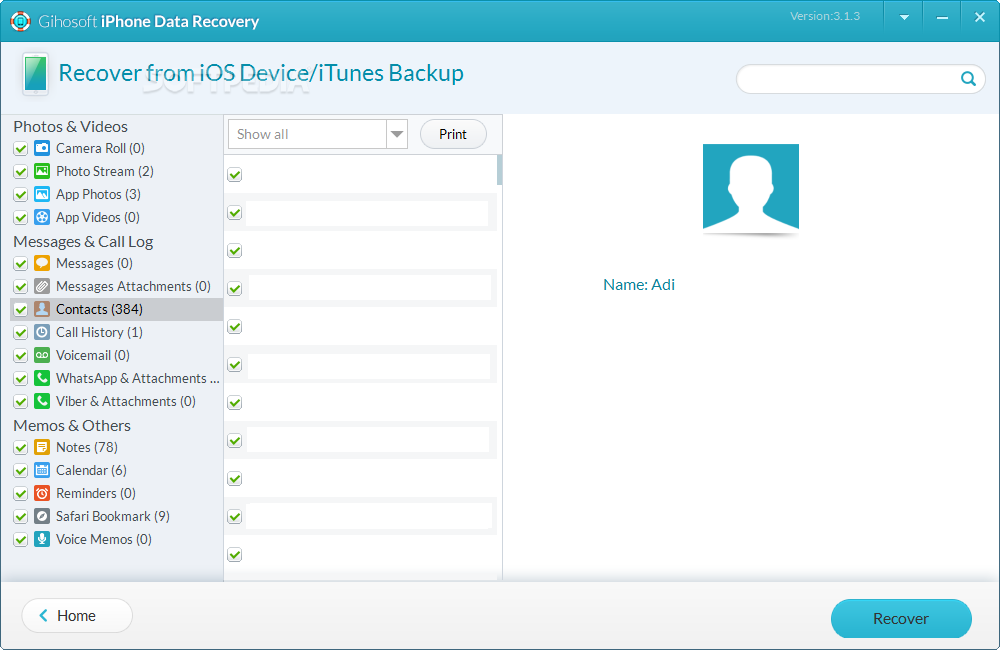Uncheck the Call History checkbox
The image size is (1000, 650).
tap(20, 332)
